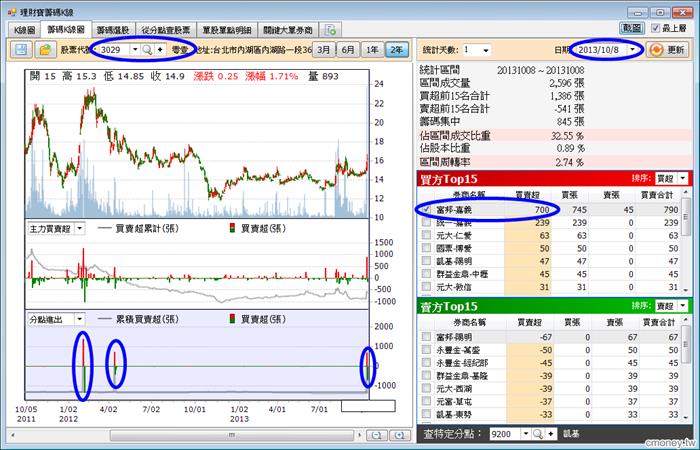700x450 pixels.
Task: Click the 更新 refresh button
Action: pos(668,50)
